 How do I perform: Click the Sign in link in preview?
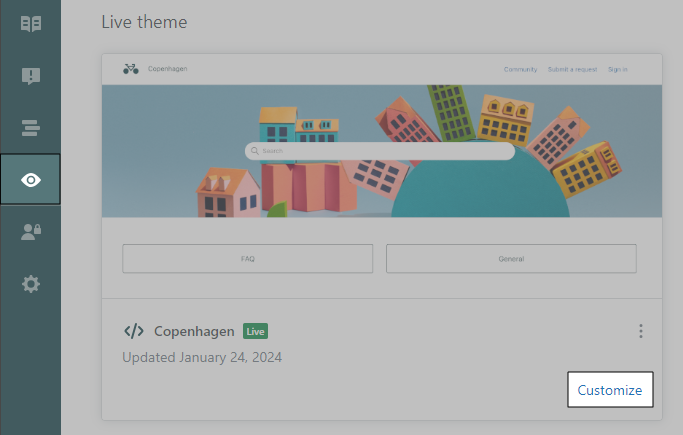(617, 69)
